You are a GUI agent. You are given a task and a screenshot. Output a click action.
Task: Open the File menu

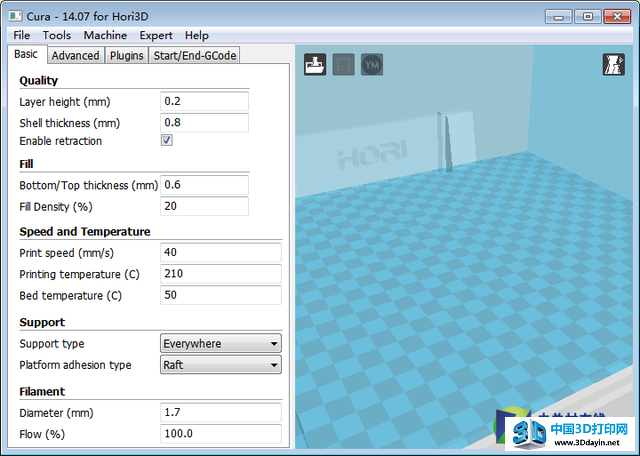coord(22,36)
